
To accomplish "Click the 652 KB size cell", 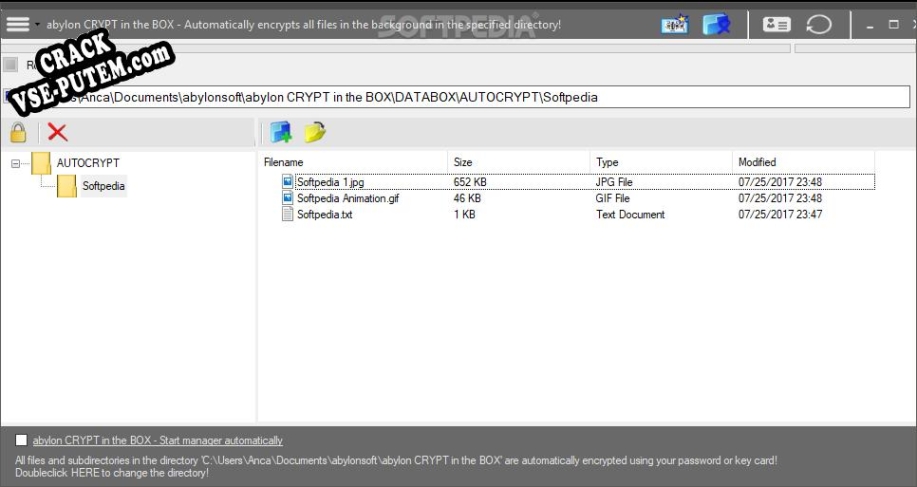I will pos(470,182).
